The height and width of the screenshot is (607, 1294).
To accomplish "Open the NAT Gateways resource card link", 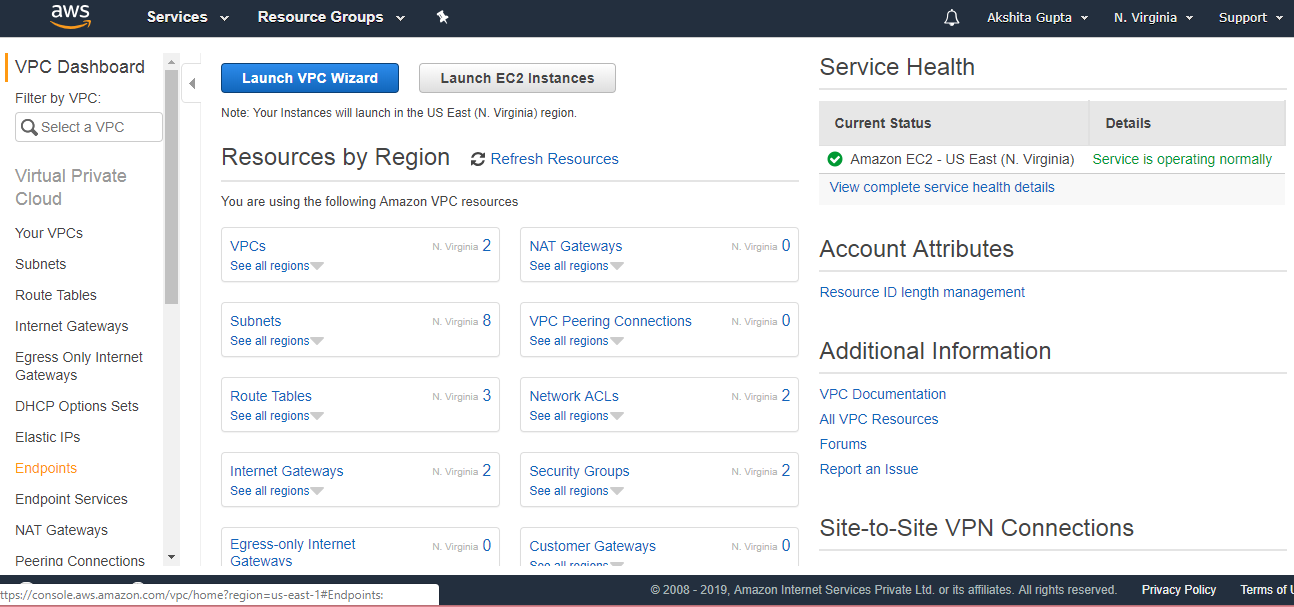I will 576,246.
